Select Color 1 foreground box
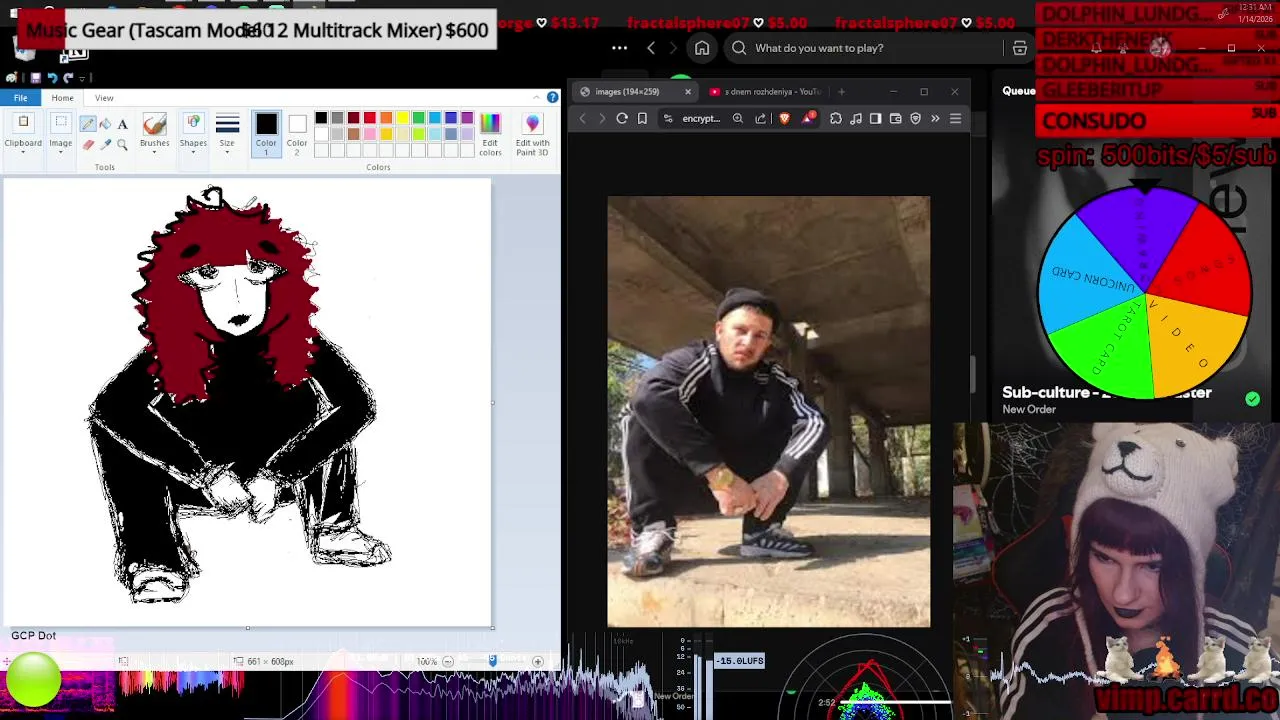Viewport: 1280px width, 720px height. (266, 134)
